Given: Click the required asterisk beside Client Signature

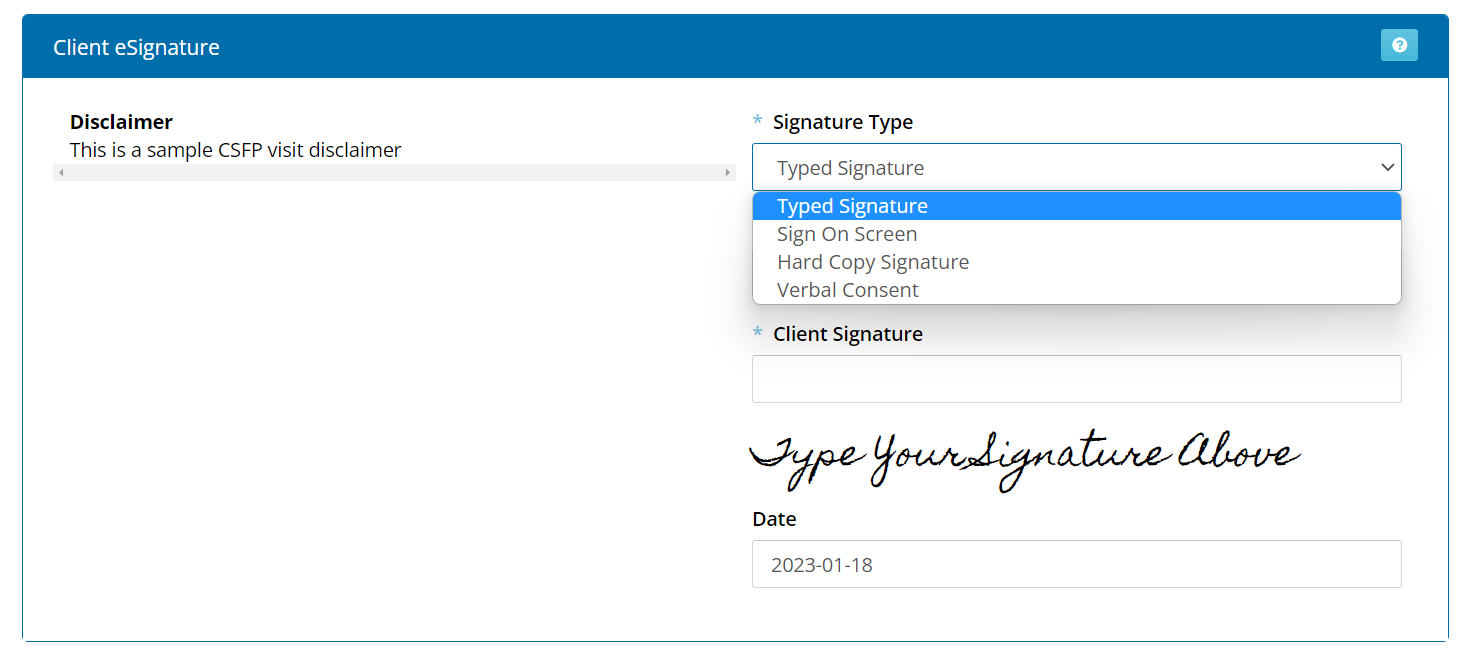Looking at the screenshot, I should [x=757, y=333].
